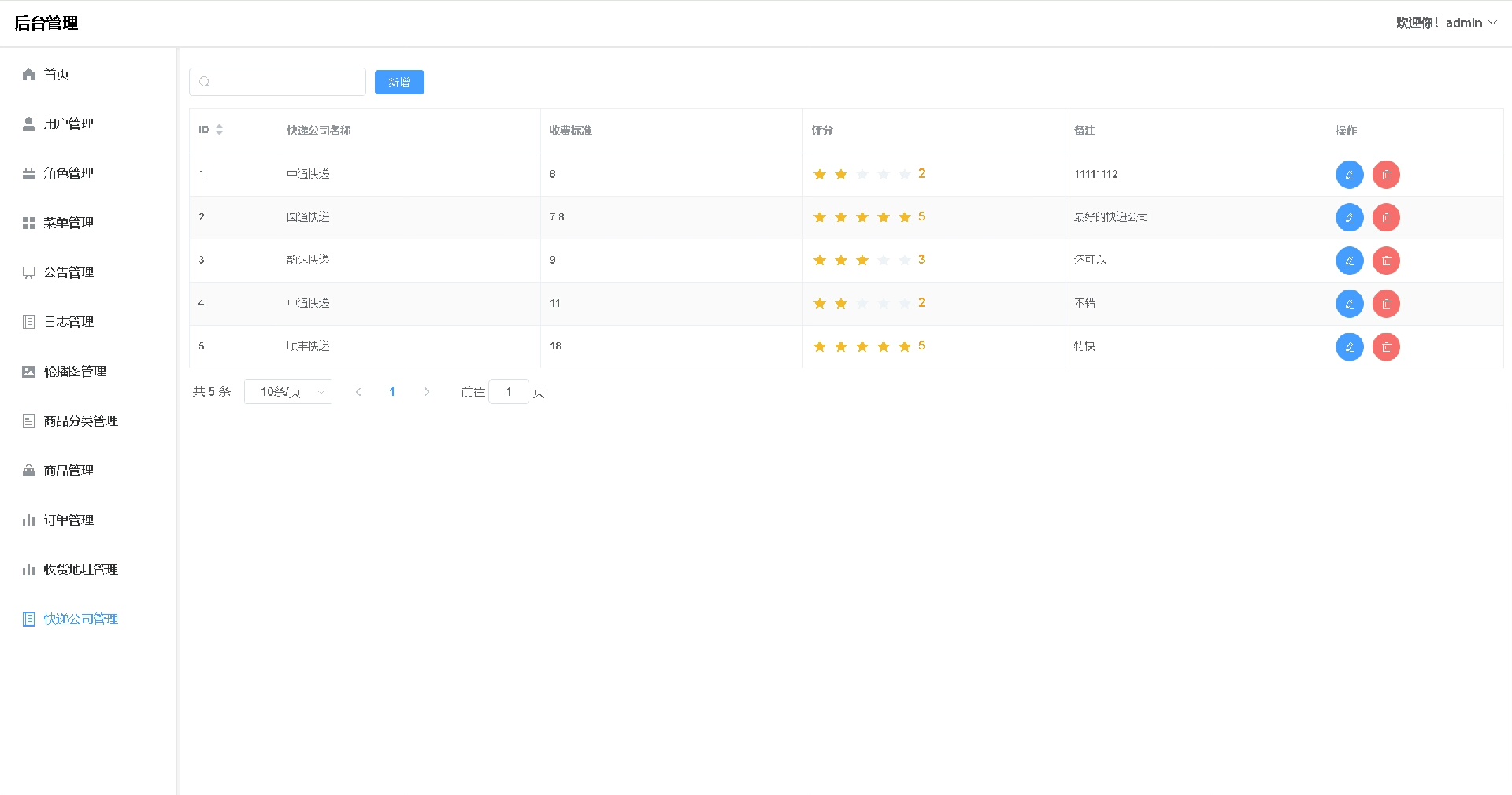Click page number 1 in pagination
Viewport: 1512px width, 795px height.
[x=392, y=392]
